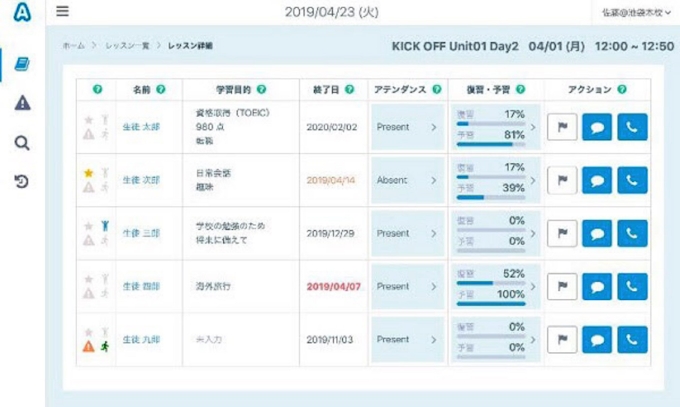Call 生徒 三郎 with the phone button

pyautogui.click(x=632, y=233)
